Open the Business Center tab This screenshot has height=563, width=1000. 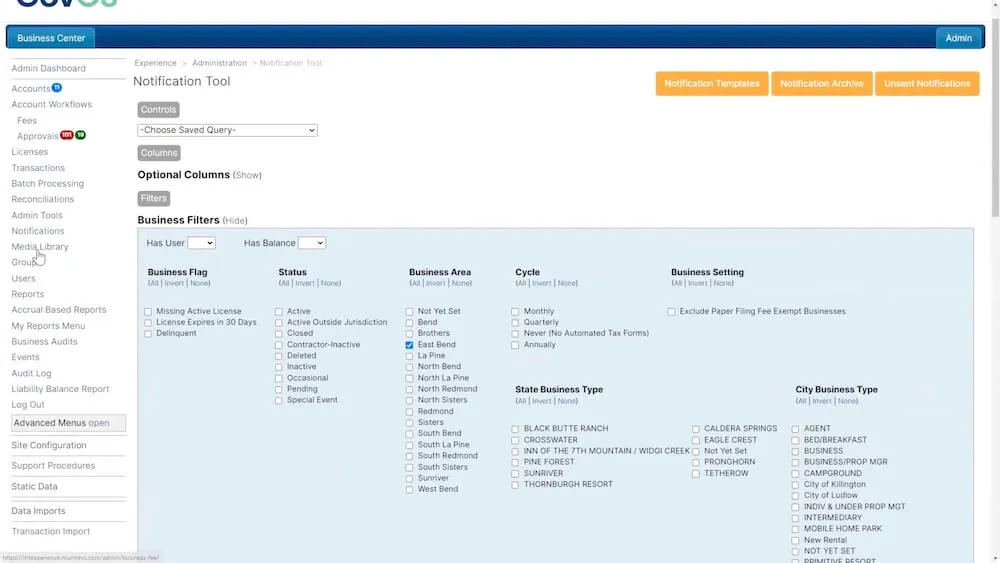tap(51, 38)
